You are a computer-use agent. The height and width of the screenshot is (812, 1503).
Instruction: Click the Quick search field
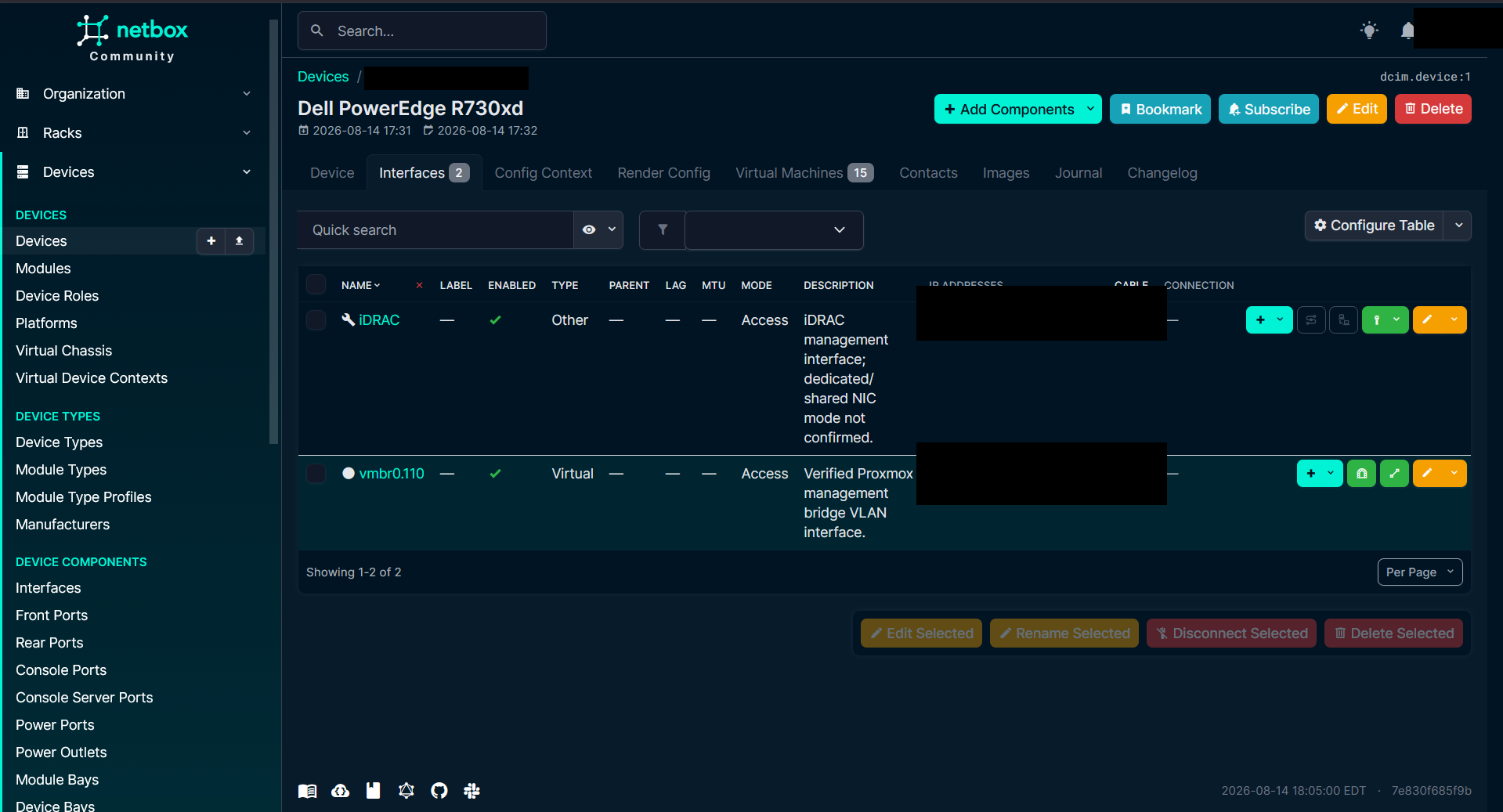pos(435,230)
